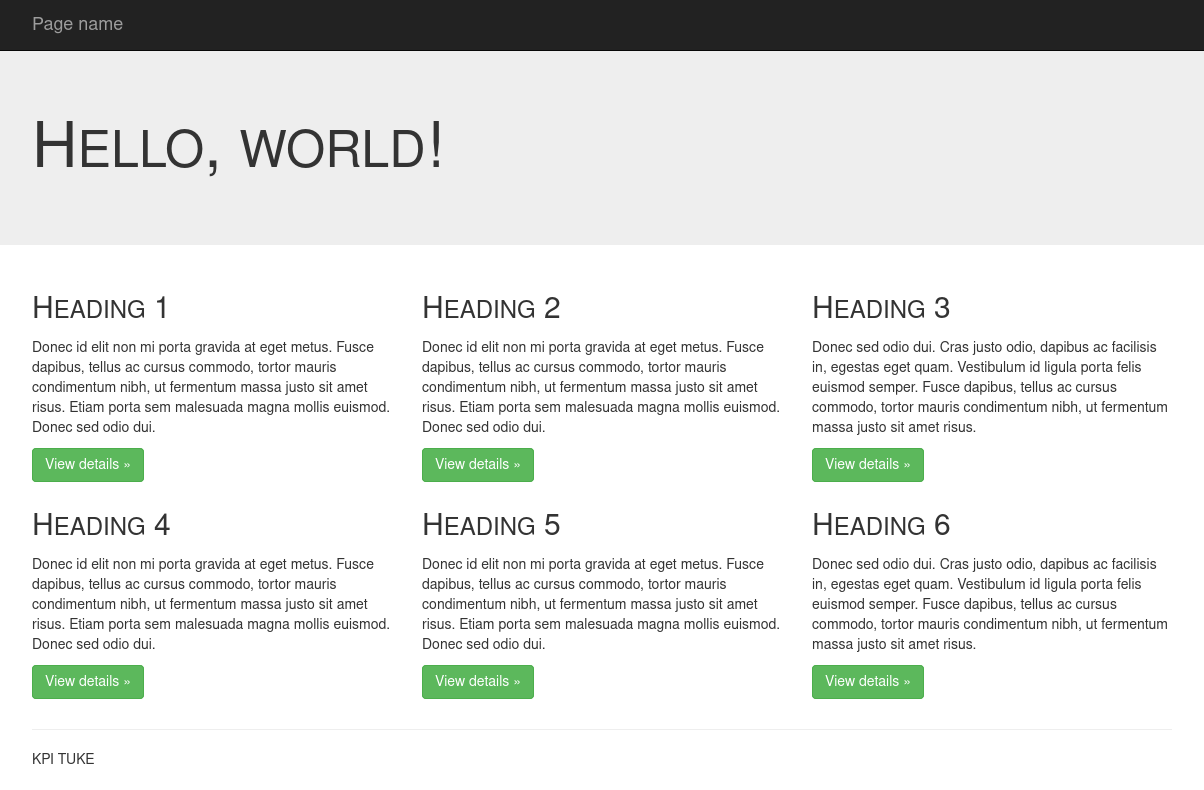Click the "Heading 4" section title

point(101,525)
